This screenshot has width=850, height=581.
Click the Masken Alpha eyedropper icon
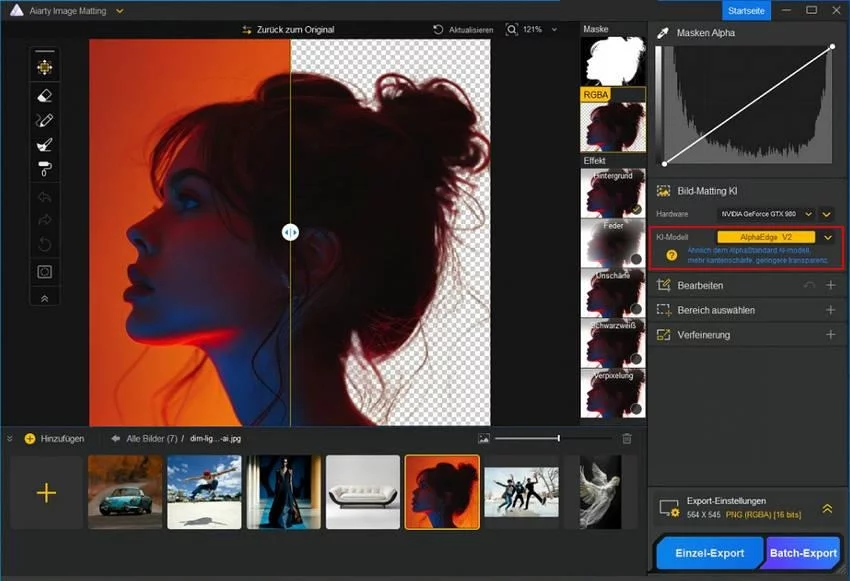coord(662,33)
